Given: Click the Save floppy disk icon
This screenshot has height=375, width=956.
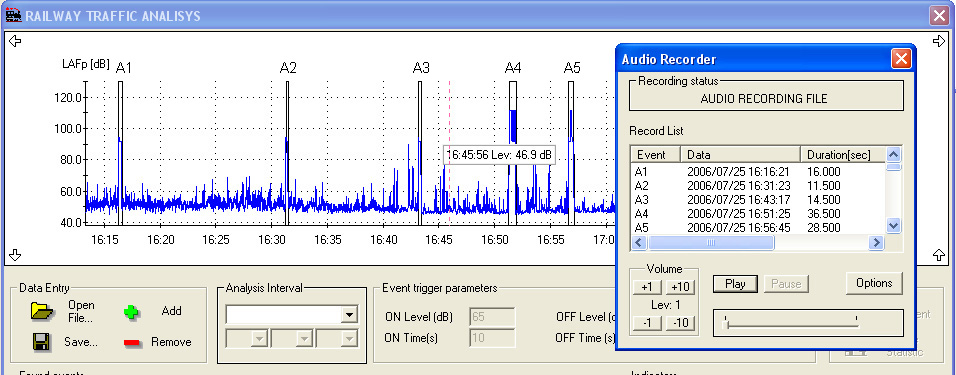Looking at the screenshot, I should pos(42,341).
